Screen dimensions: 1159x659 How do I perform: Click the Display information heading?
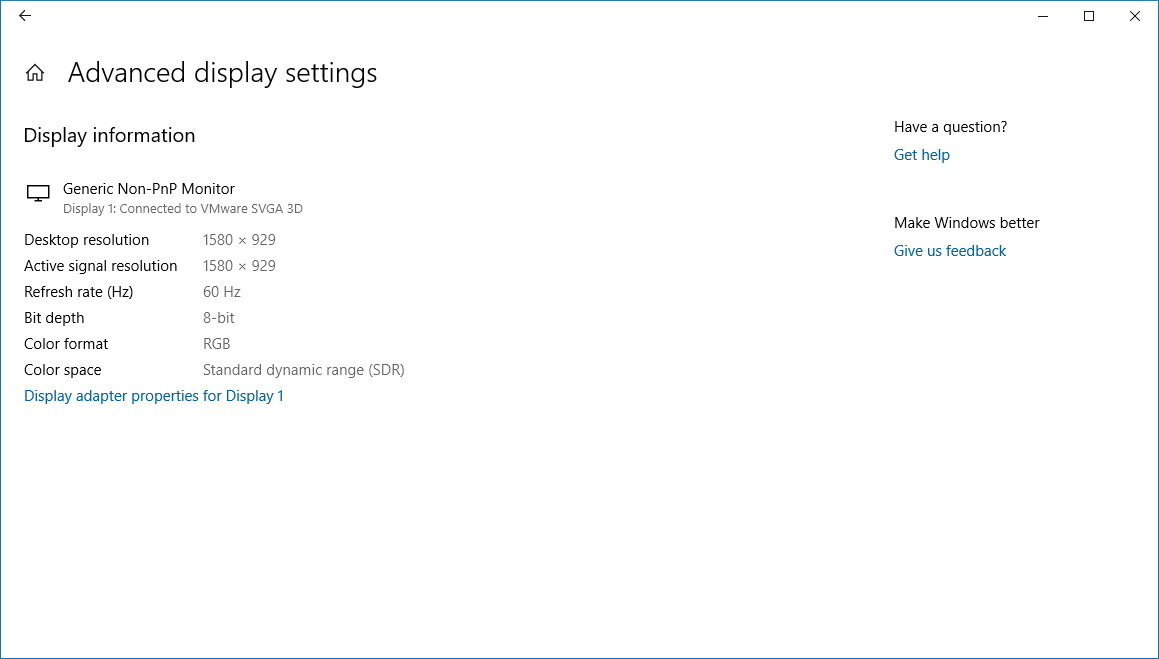[x=109, y=136]
